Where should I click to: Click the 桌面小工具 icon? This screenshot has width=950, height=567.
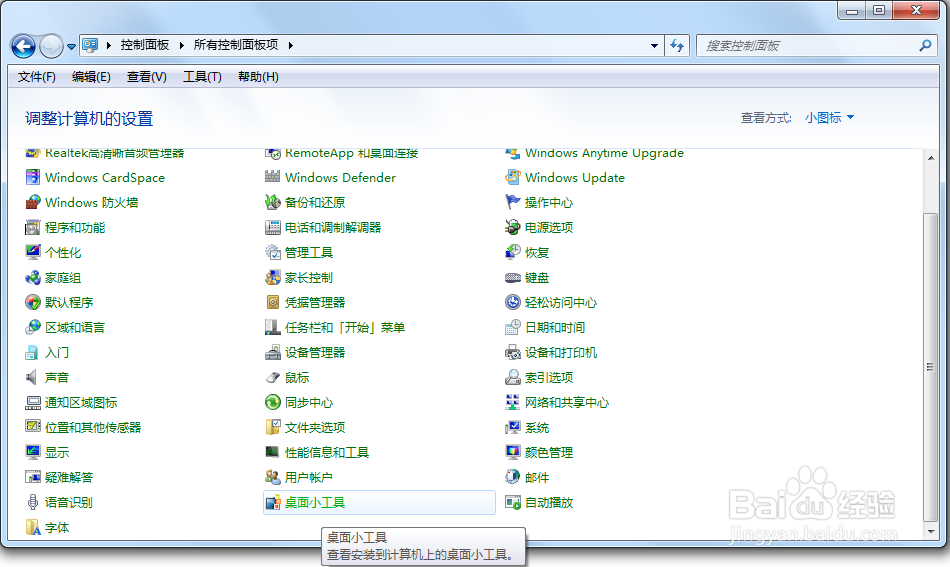coord(273,502)
